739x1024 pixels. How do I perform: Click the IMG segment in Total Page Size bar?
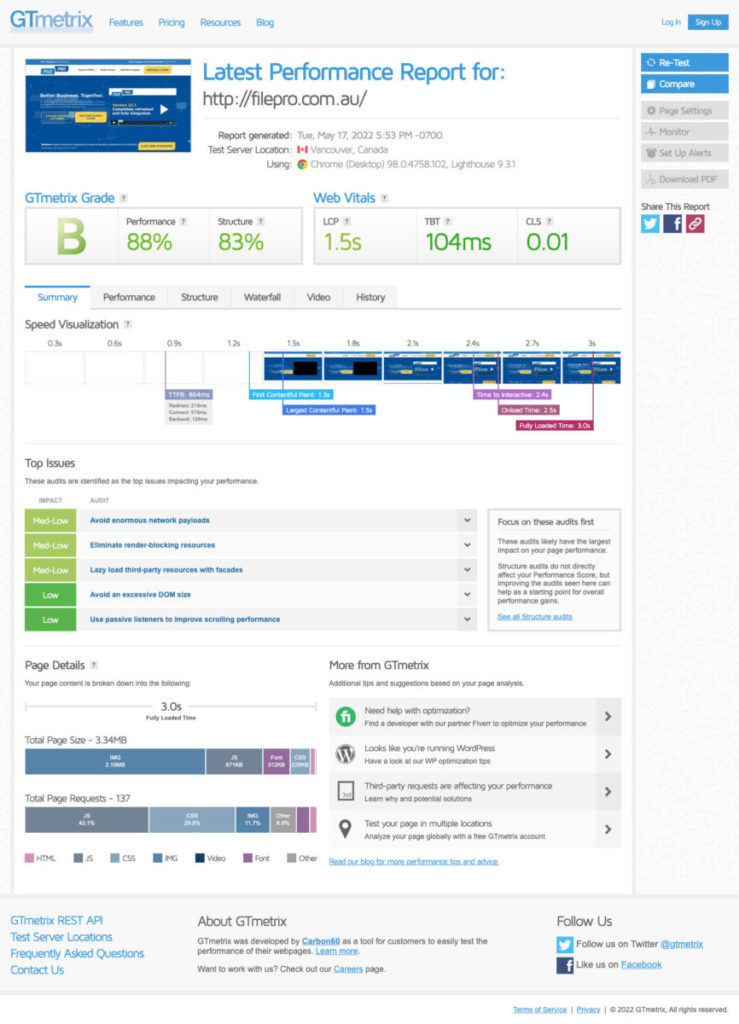tap(115, 761)
